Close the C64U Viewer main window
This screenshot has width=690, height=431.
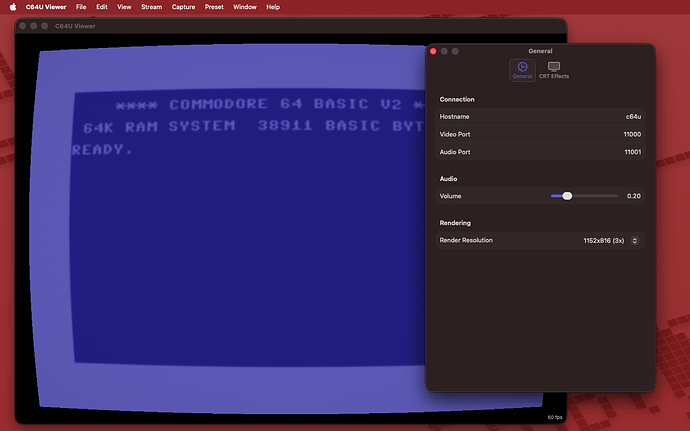pos(22,26)
